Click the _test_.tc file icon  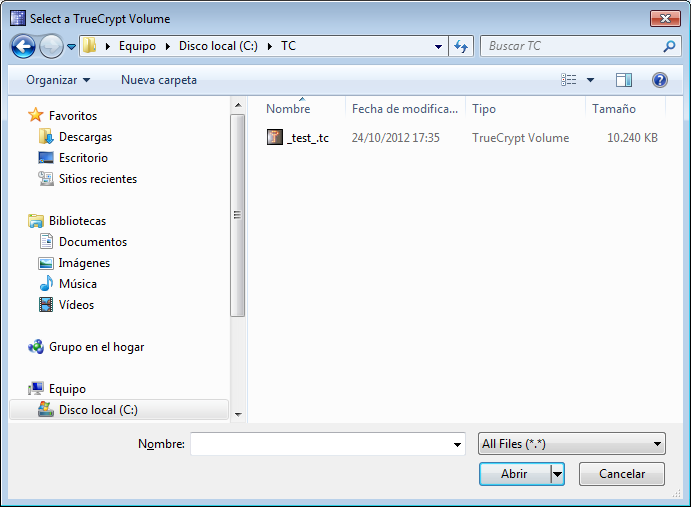275,137
